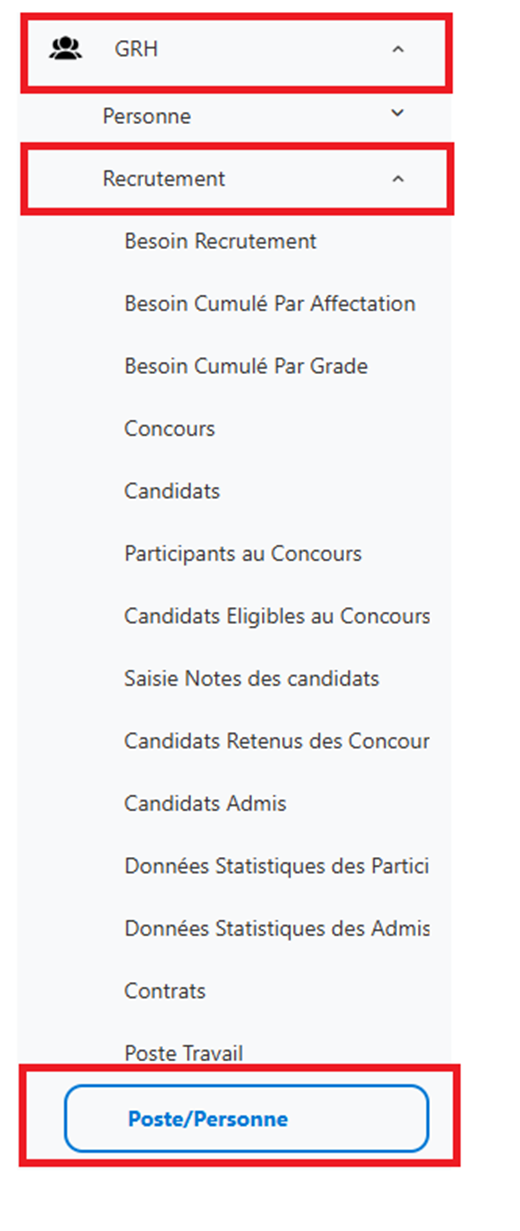Image resolution: width=520 pixels, height=1231 pixels.
Task: Select the Contrats menu entry
Action: (165, 991)
